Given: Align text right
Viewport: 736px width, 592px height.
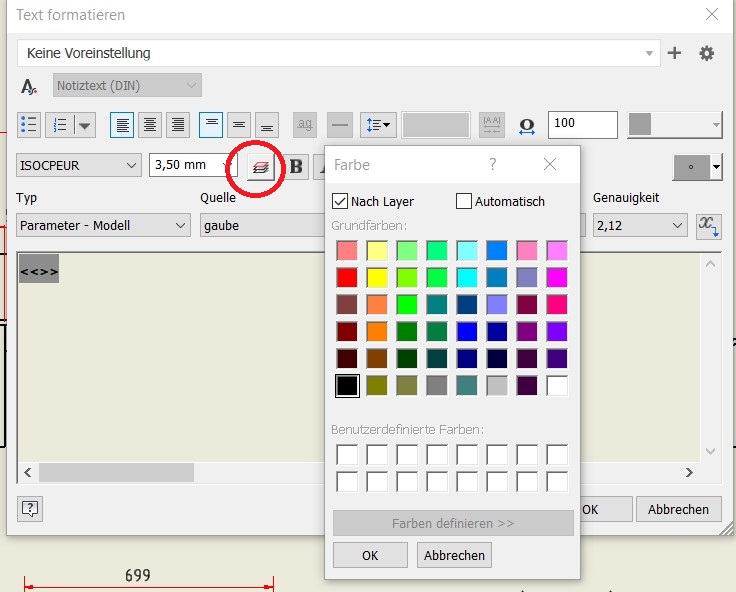Looking at the screenshot, I should coord(178,125).
